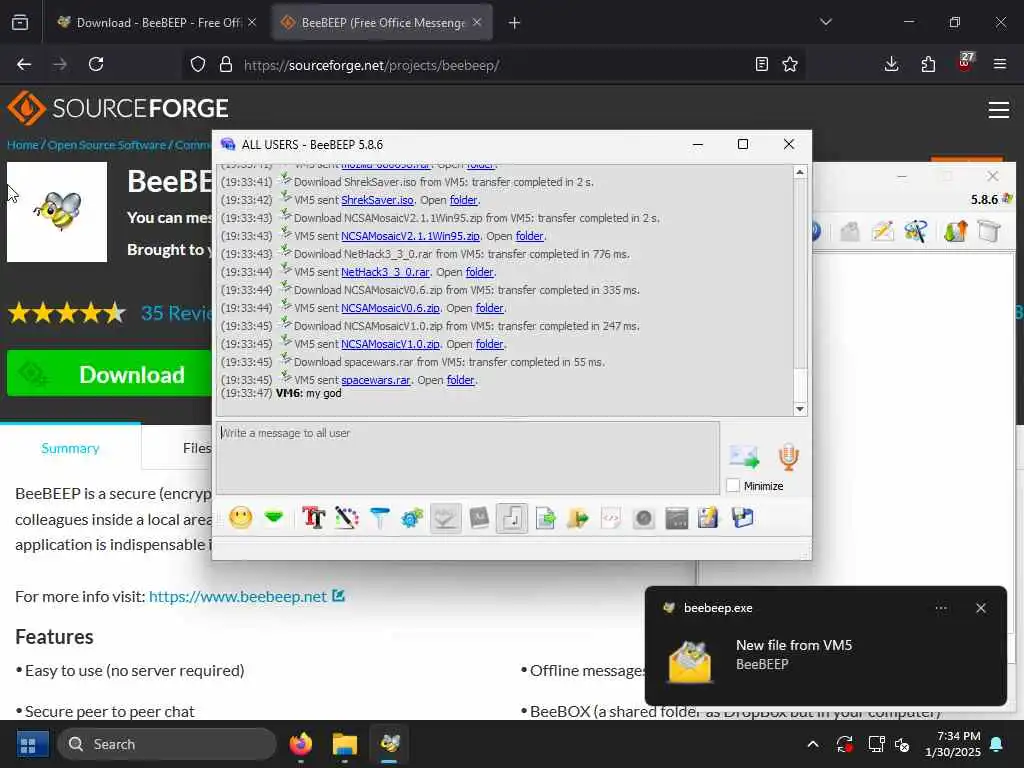
Task: Click the pencil note icon in background BeeBEEP window
Action: (x=882, y=231)
